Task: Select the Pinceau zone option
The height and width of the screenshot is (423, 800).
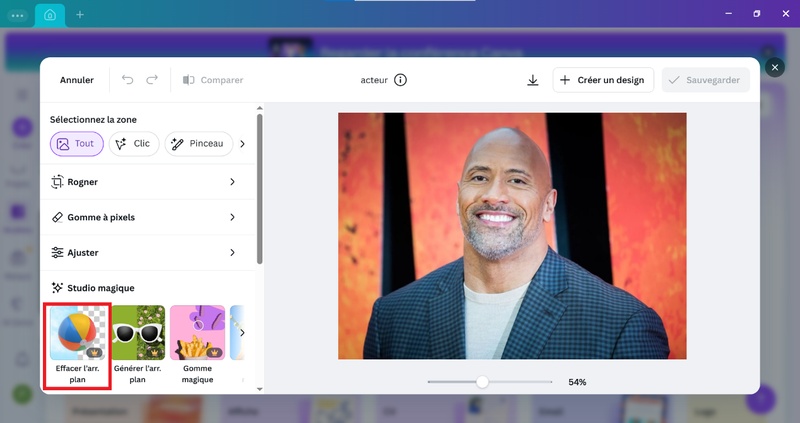Action: [198, 144]
